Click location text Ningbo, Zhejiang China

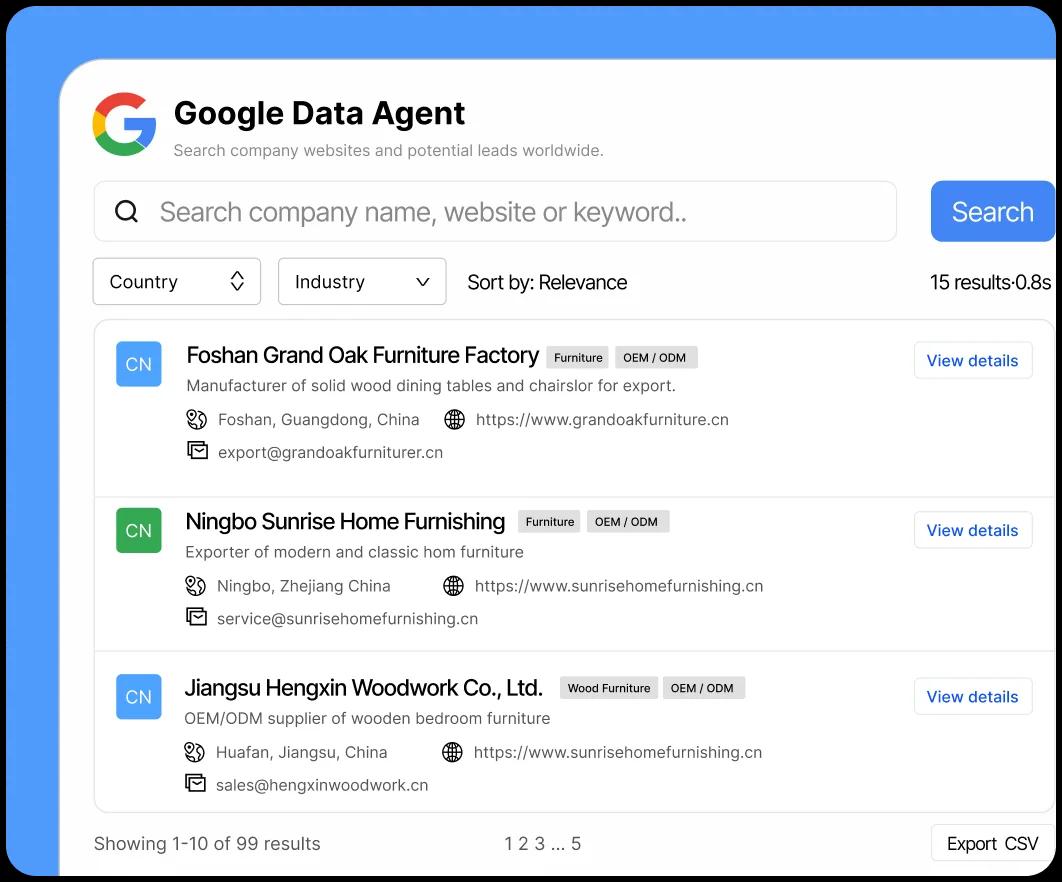303,586
